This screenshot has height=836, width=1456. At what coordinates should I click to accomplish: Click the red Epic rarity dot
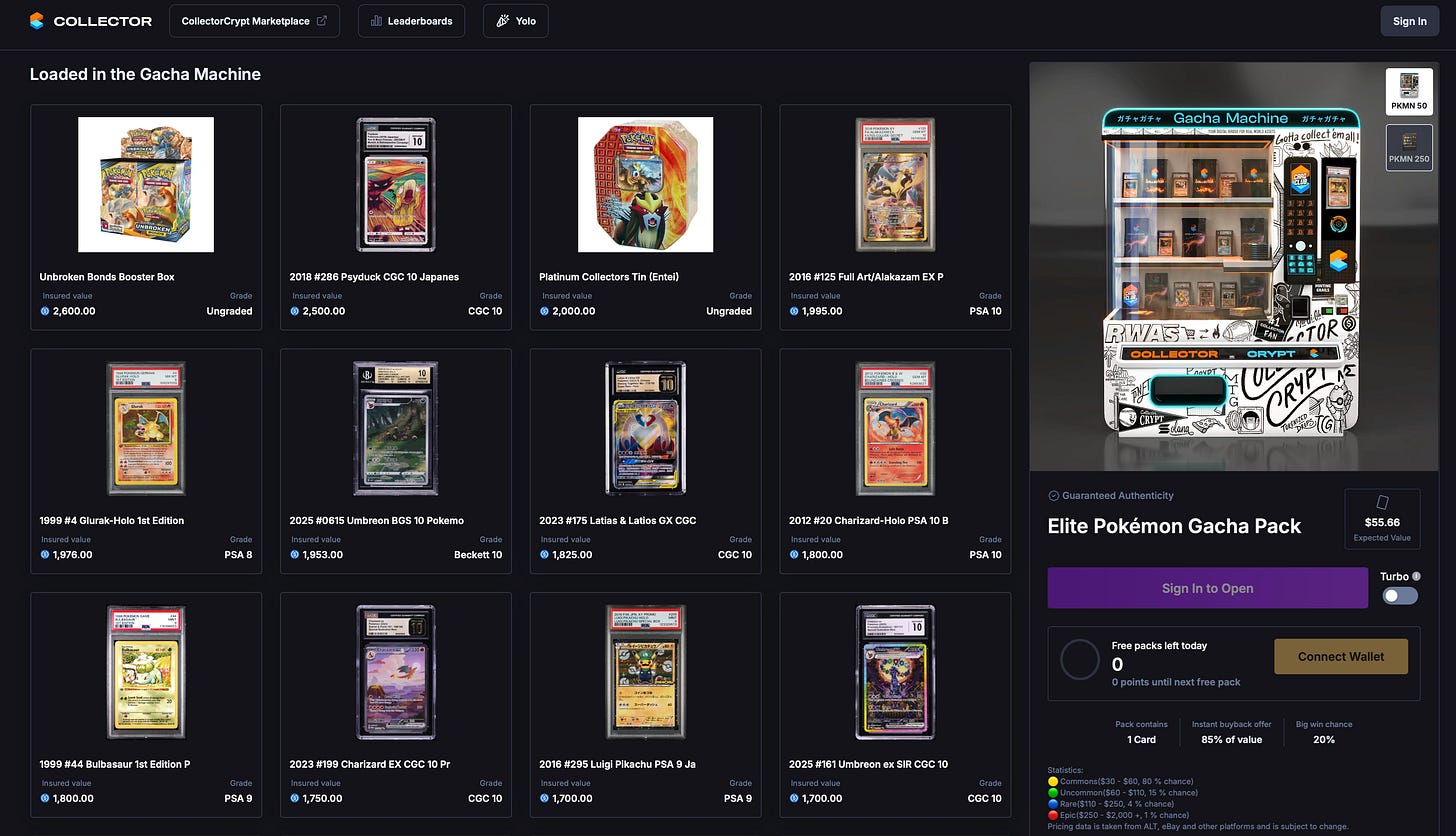pyautogui.click(x=1053, y=815)
